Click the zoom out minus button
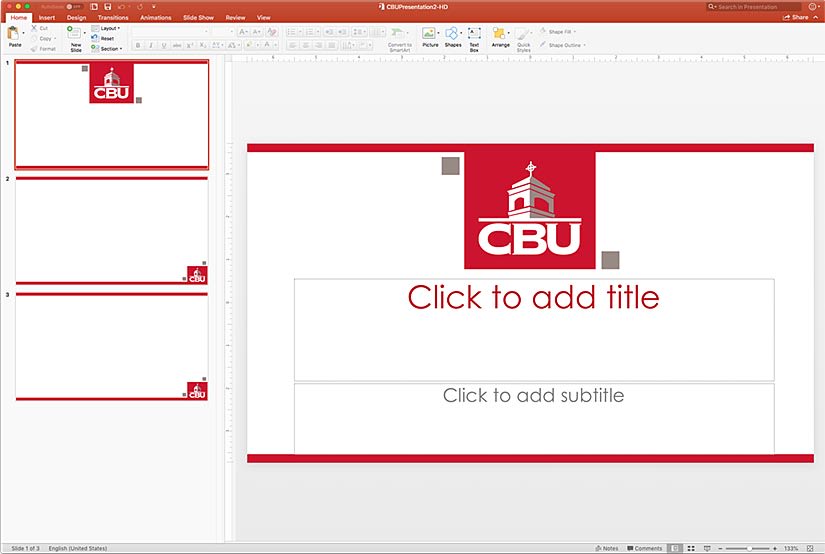 tap(720, 548)
